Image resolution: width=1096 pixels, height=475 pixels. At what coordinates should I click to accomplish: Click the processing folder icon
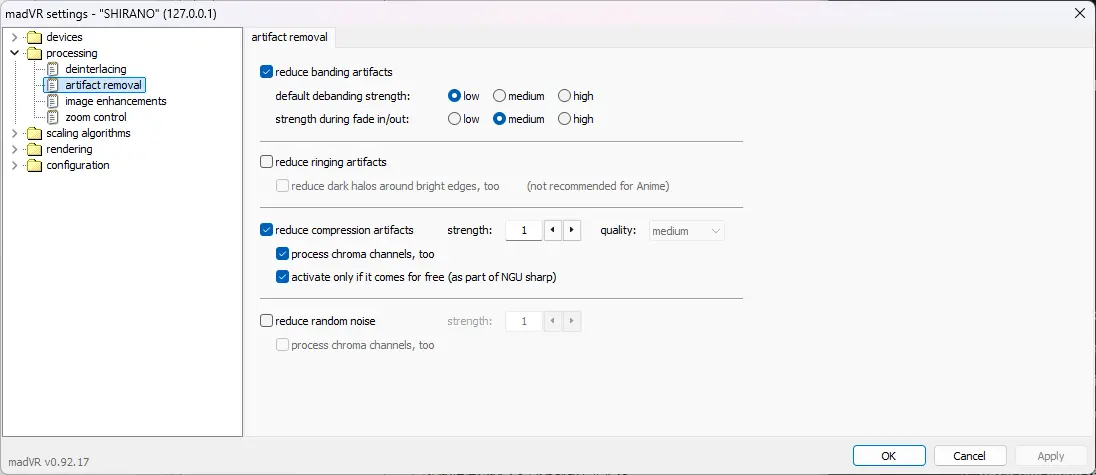pos(35,53)
